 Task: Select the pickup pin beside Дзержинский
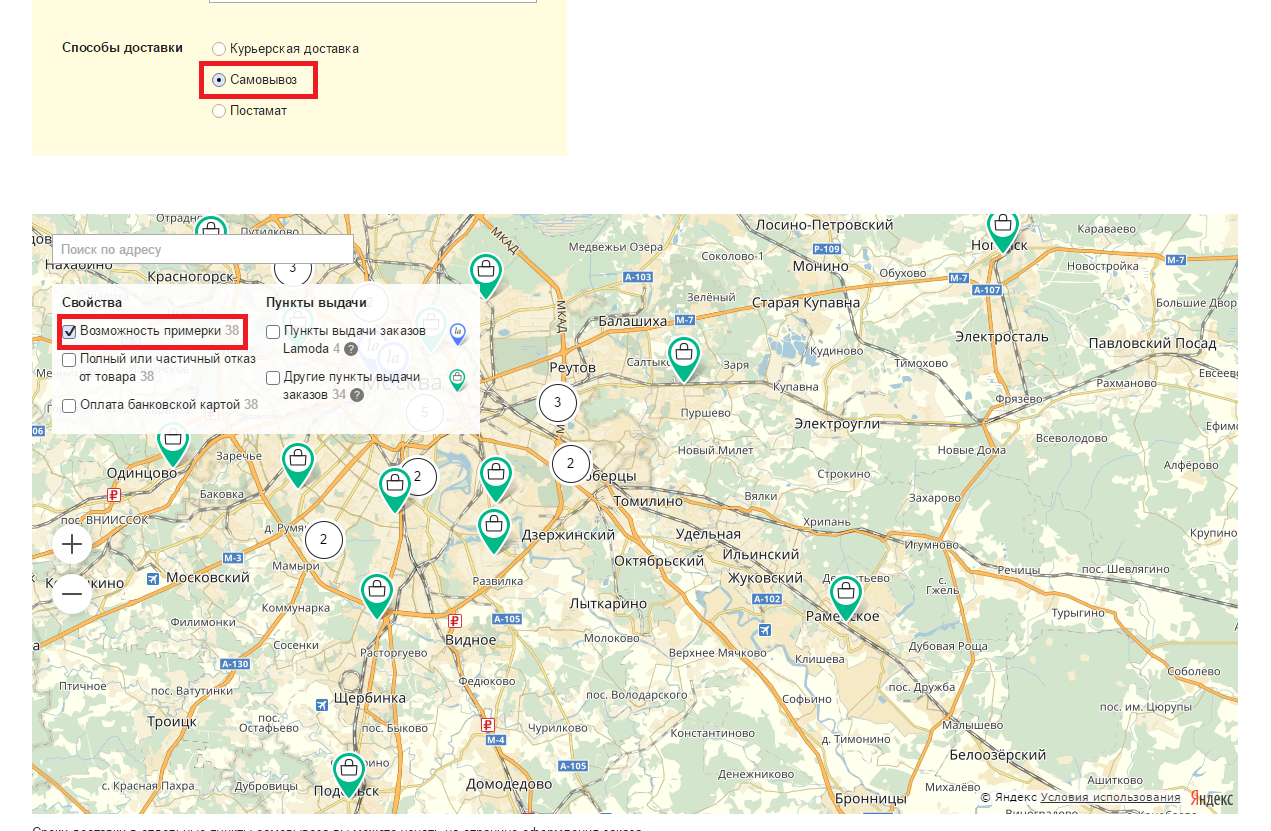(494, 530)
